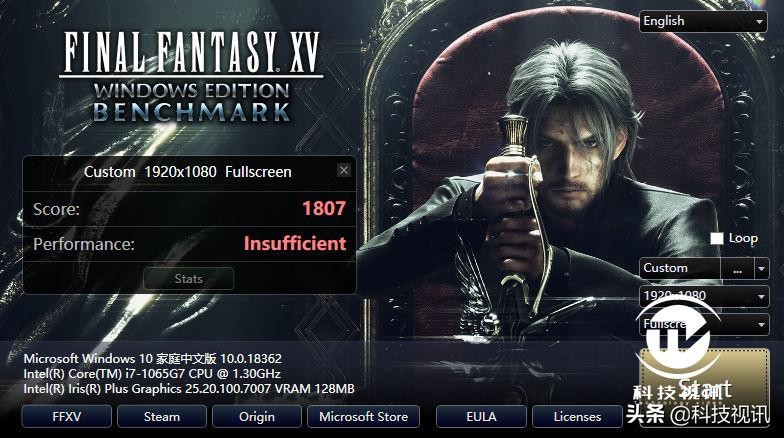Viewport: 784px width, 438px height.
Task: Click the Stats button
Action: 188,278
